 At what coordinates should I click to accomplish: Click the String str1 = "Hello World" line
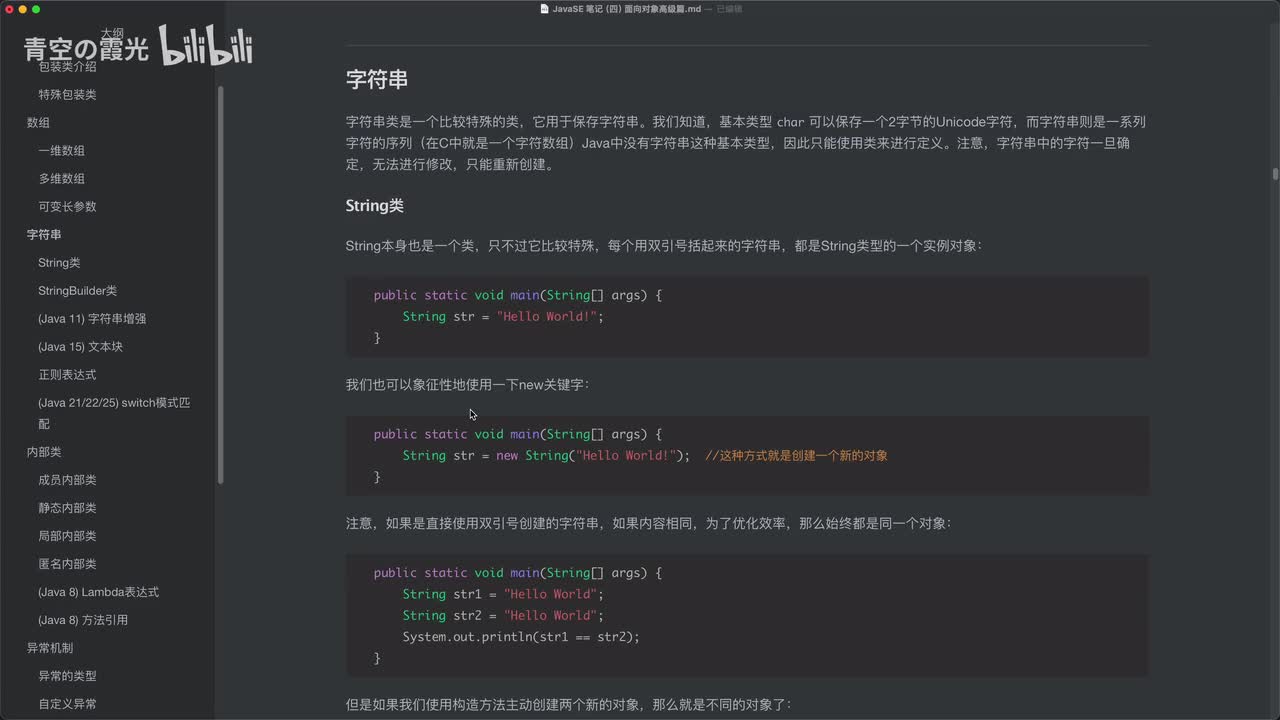[503, 594]
